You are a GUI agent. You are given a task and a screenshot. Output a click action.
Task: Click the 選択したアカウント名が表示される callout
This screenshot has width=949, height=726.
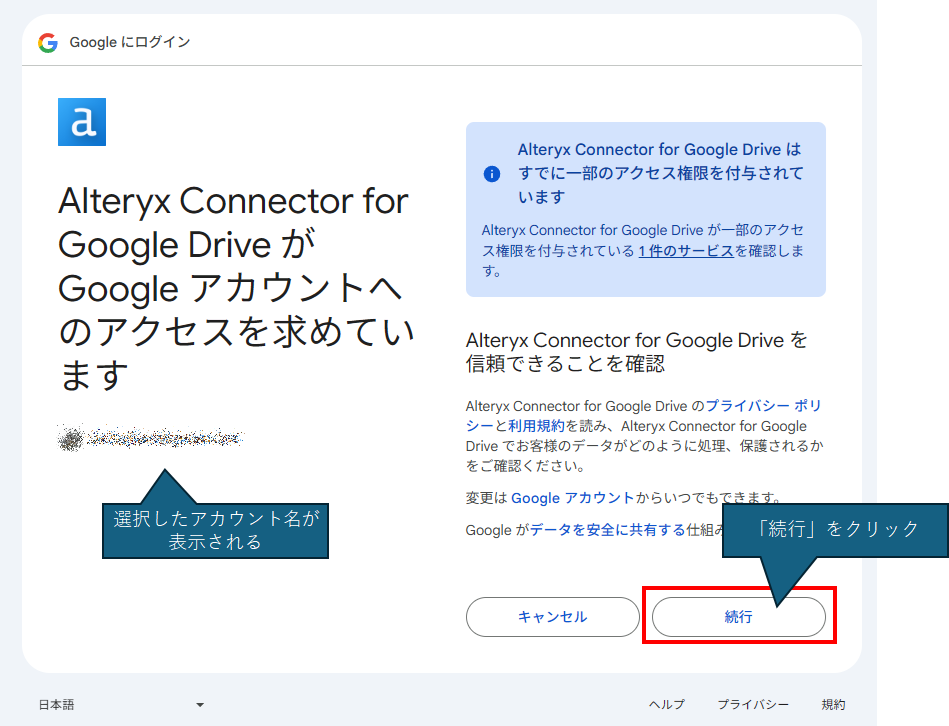[215, 530]
